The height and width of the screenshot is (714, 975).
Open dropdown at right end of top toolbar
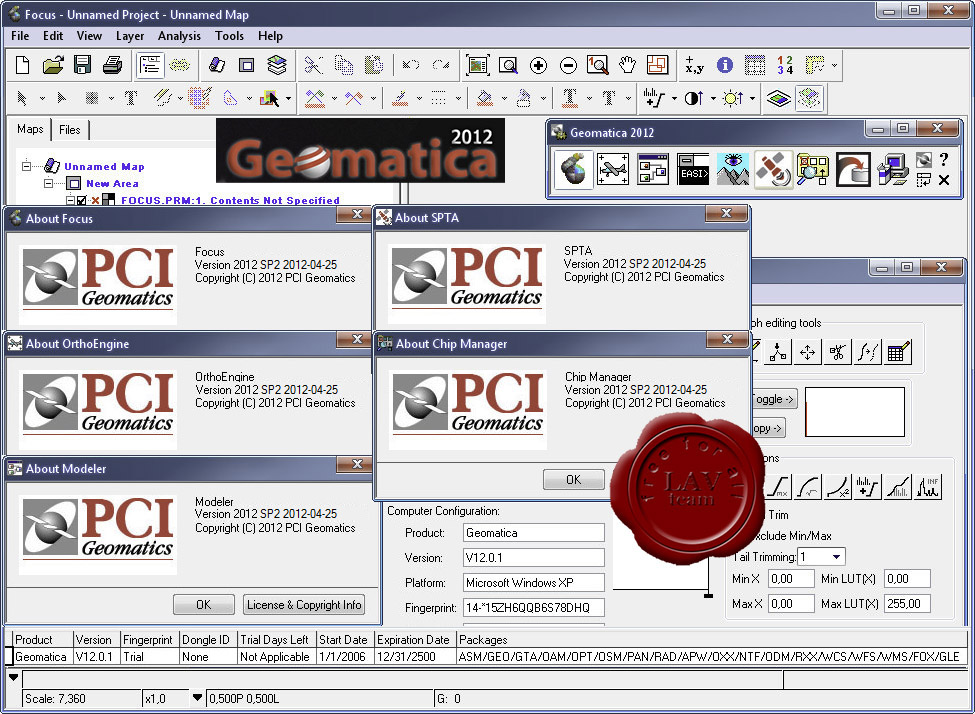pos(834,65)
